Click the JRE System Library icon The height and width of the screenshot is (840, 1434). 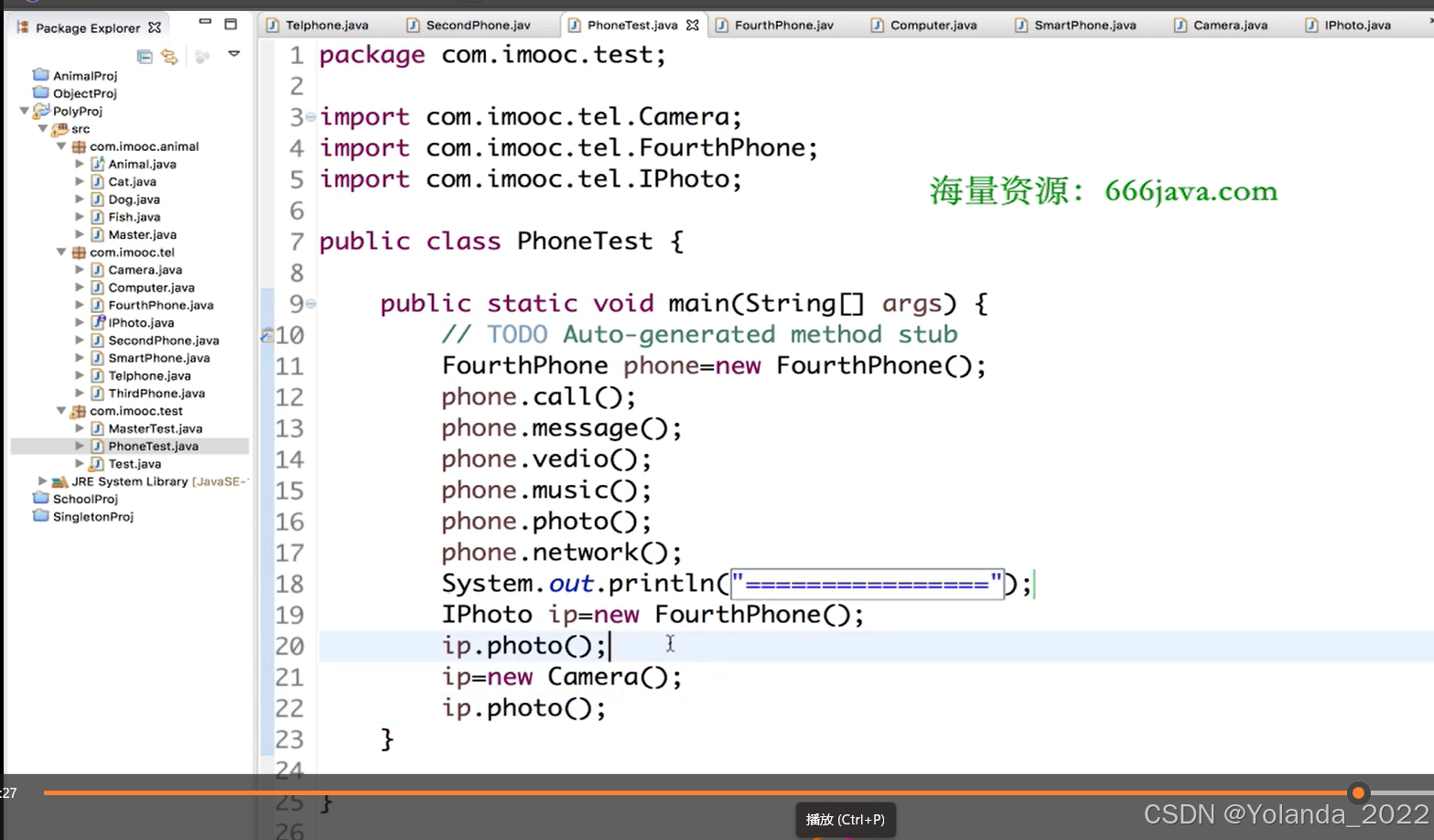[60, 481]
